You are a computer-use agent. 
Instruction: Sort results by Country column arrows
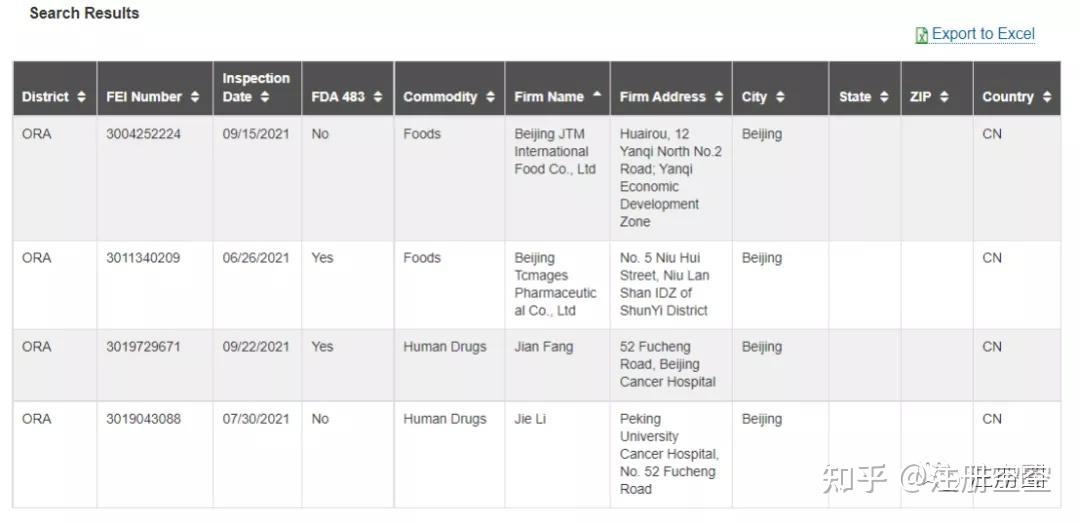(1047, 97)
